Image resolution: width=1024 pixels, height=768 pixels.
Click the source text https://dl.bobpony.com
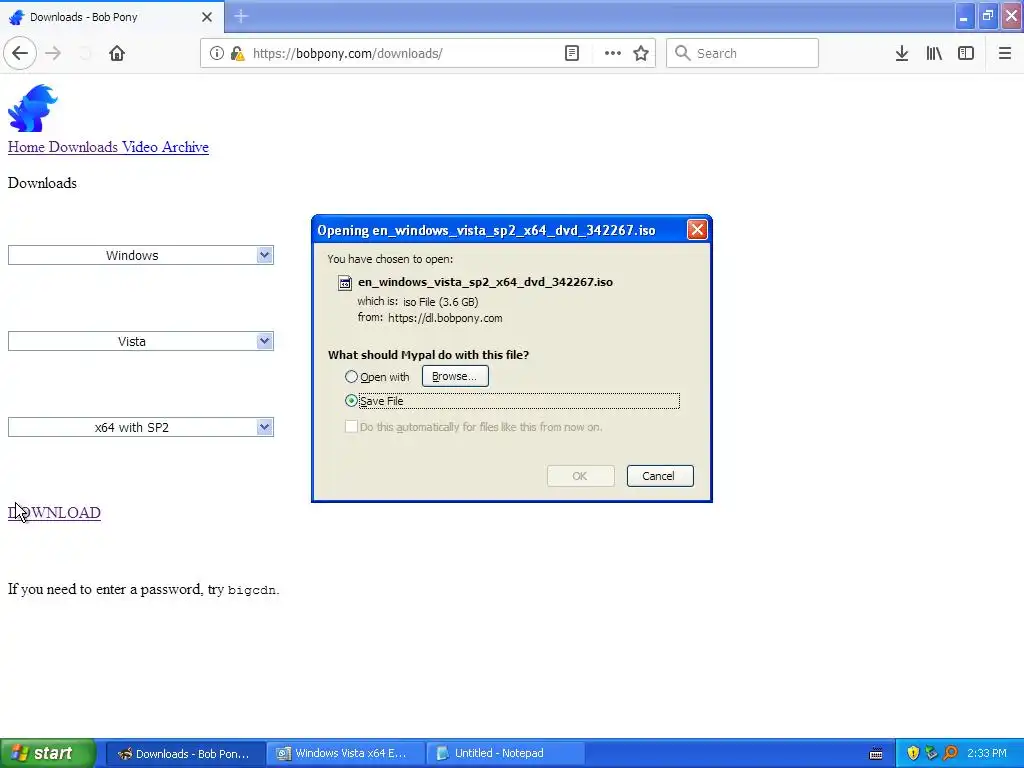point(445,318)
